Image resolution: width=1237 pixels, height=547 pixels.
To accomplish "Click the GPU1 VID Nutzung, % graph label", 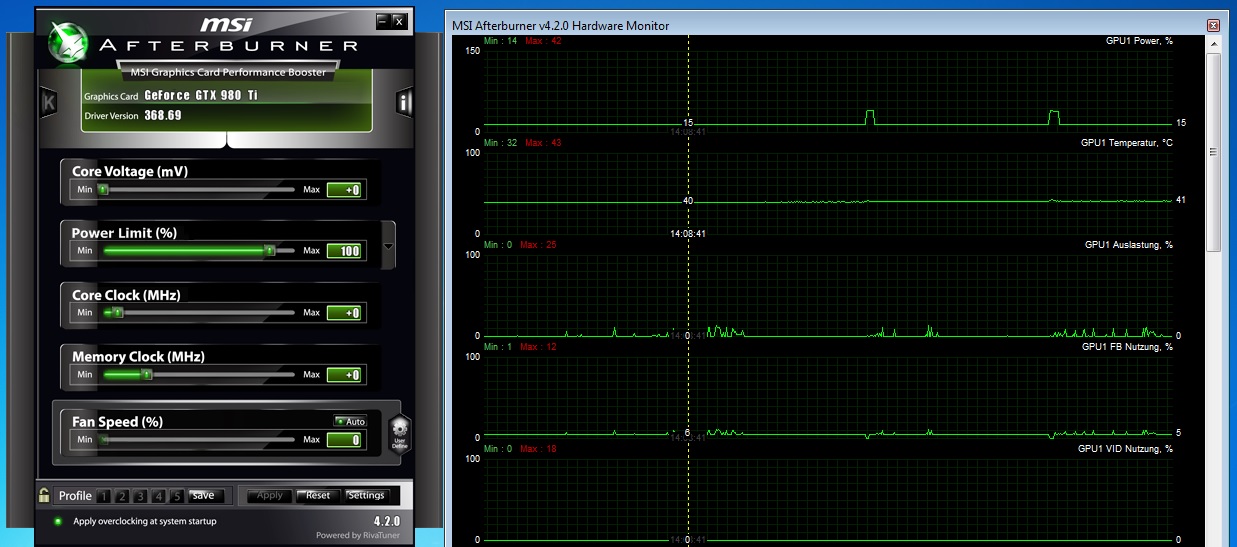I will [x=1126, y=449].
